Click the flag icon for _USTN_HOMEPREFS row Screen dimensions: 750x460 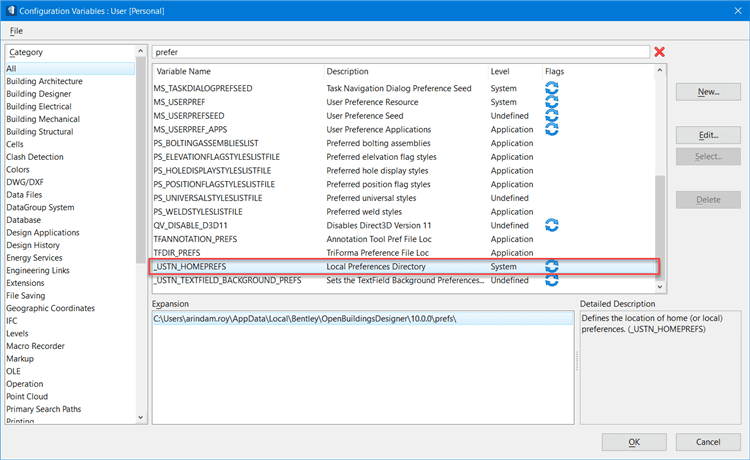tap(551, 267)
